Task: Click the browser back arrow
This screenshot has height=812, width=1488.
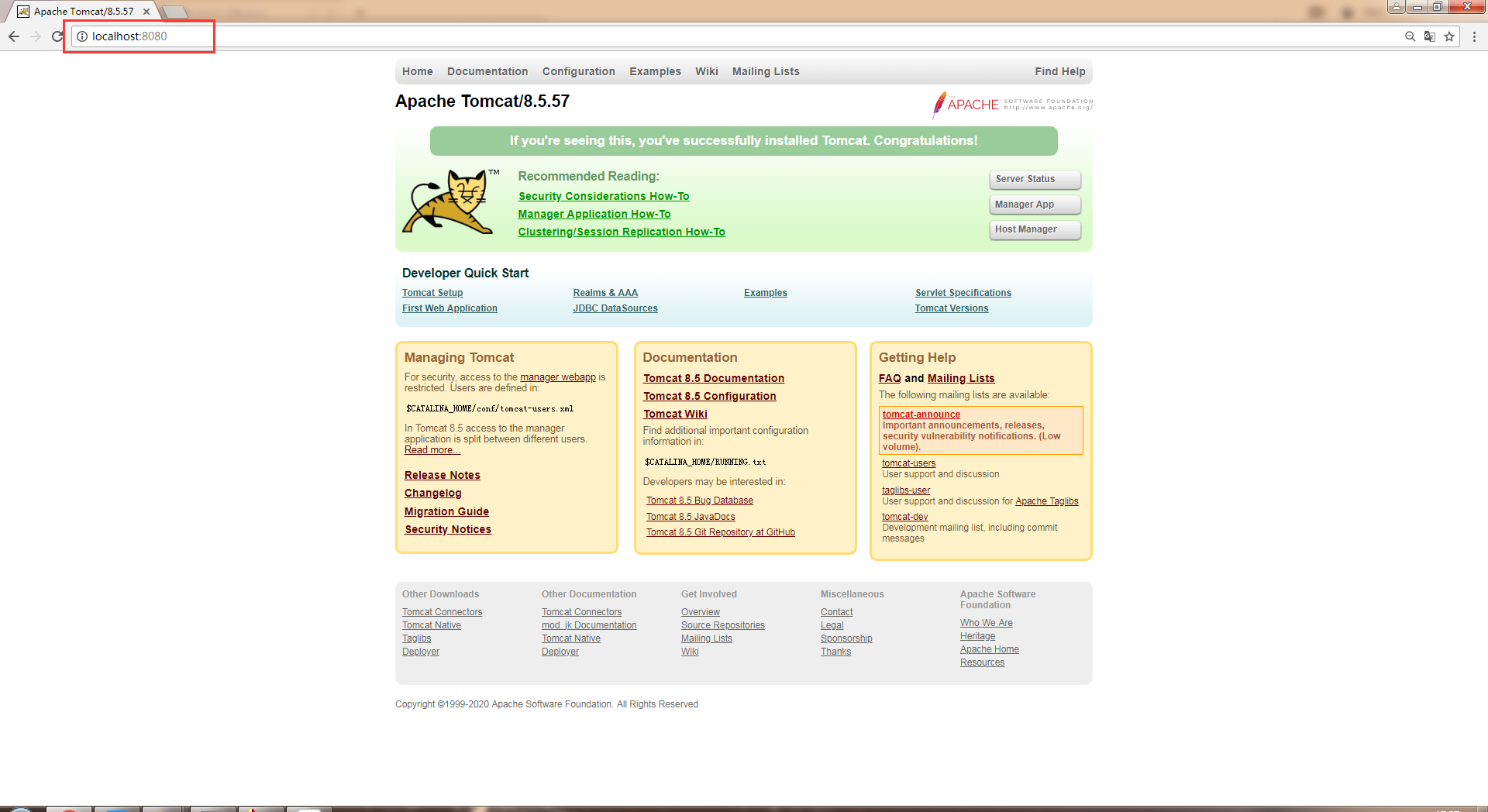Action: pyautogui.click(x=14, y=36)
